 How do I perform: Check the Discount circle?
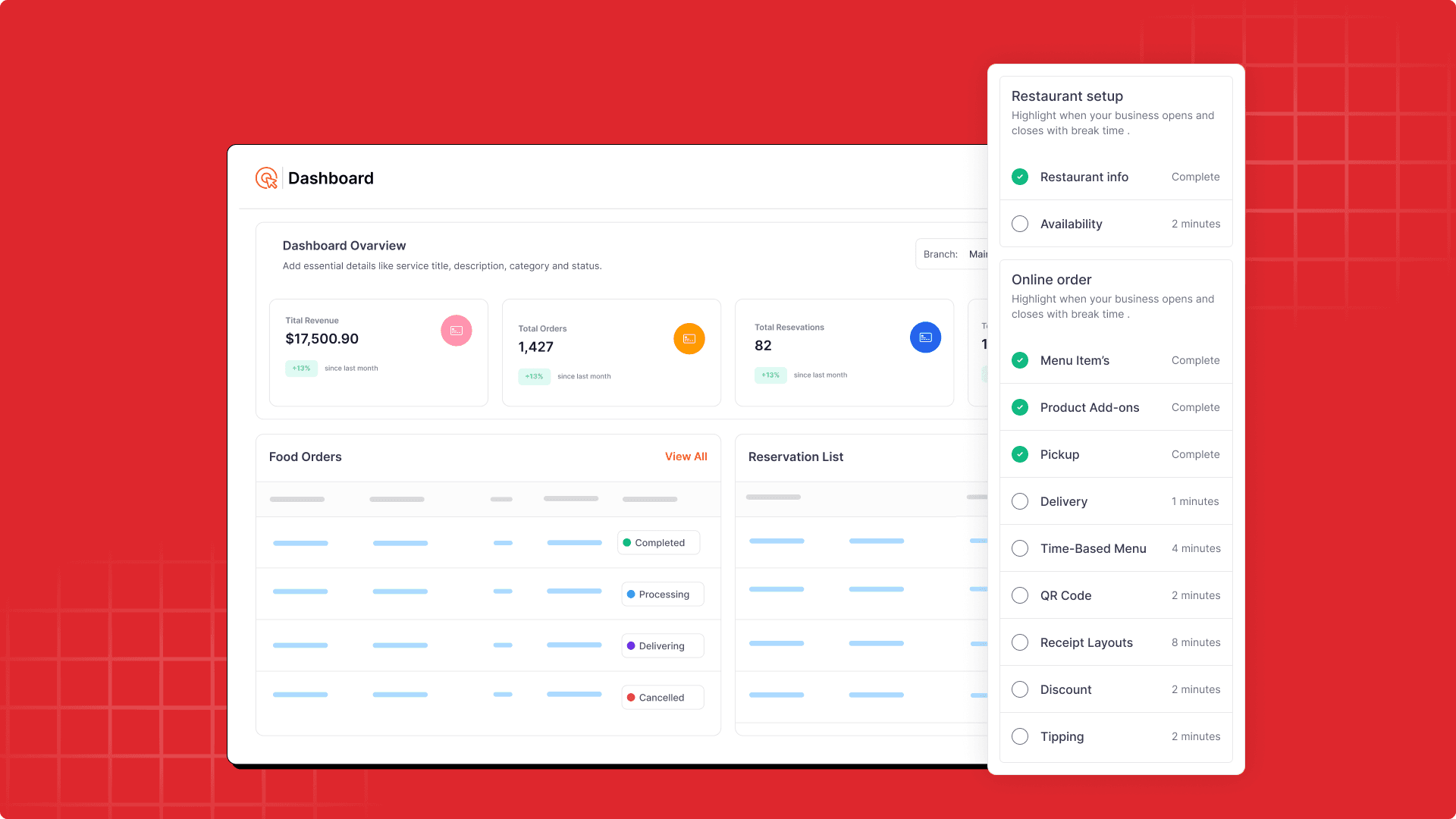coord(1020,689)
